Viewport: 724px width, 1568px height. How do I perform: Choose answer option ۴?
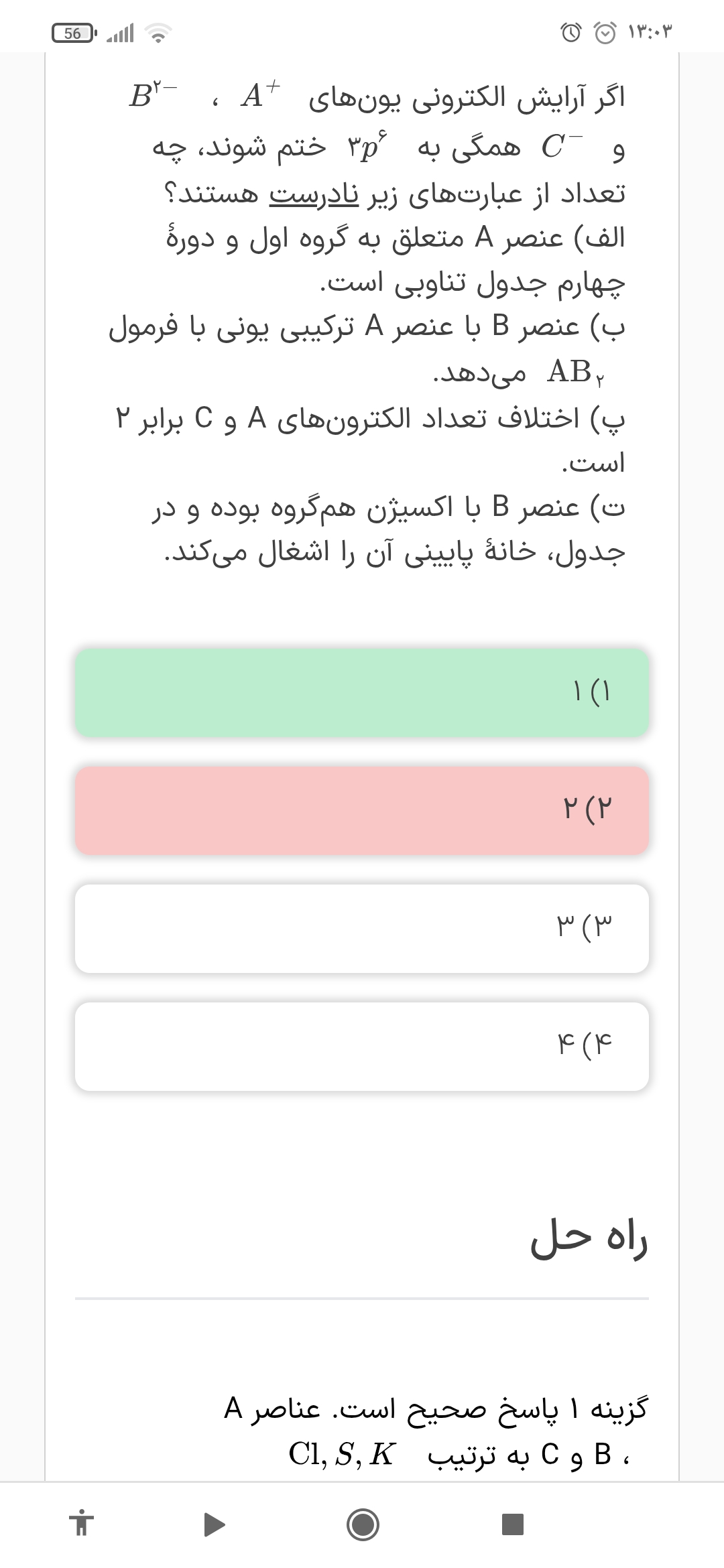(362, 1046)
